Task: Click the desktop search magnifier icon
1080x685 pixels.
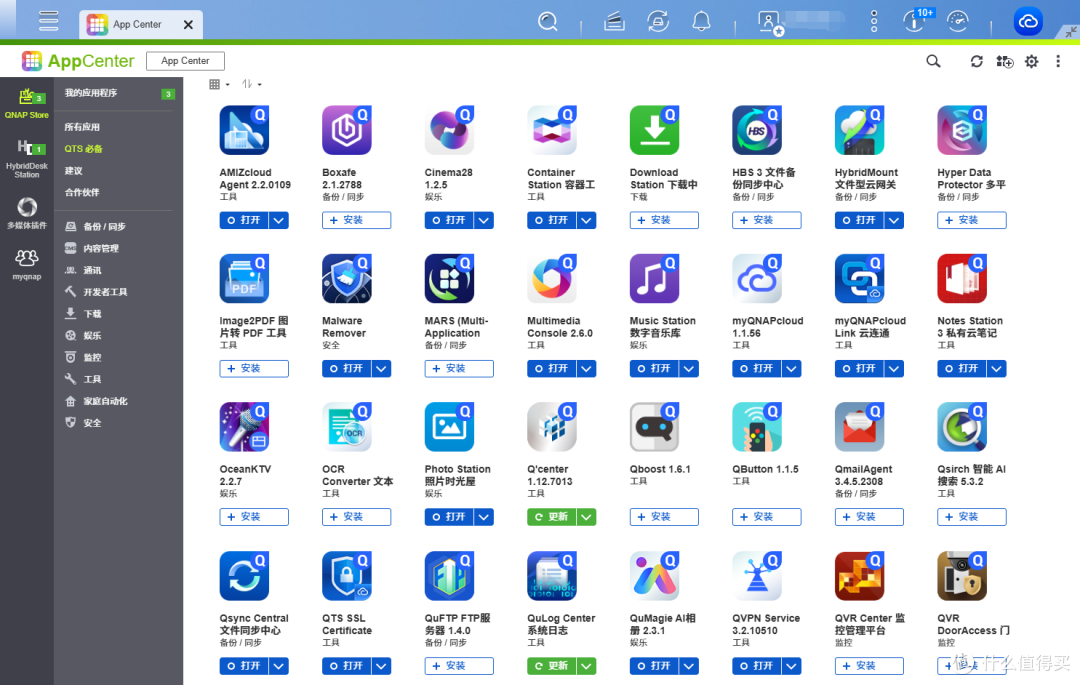Action: tap(548, 21)
